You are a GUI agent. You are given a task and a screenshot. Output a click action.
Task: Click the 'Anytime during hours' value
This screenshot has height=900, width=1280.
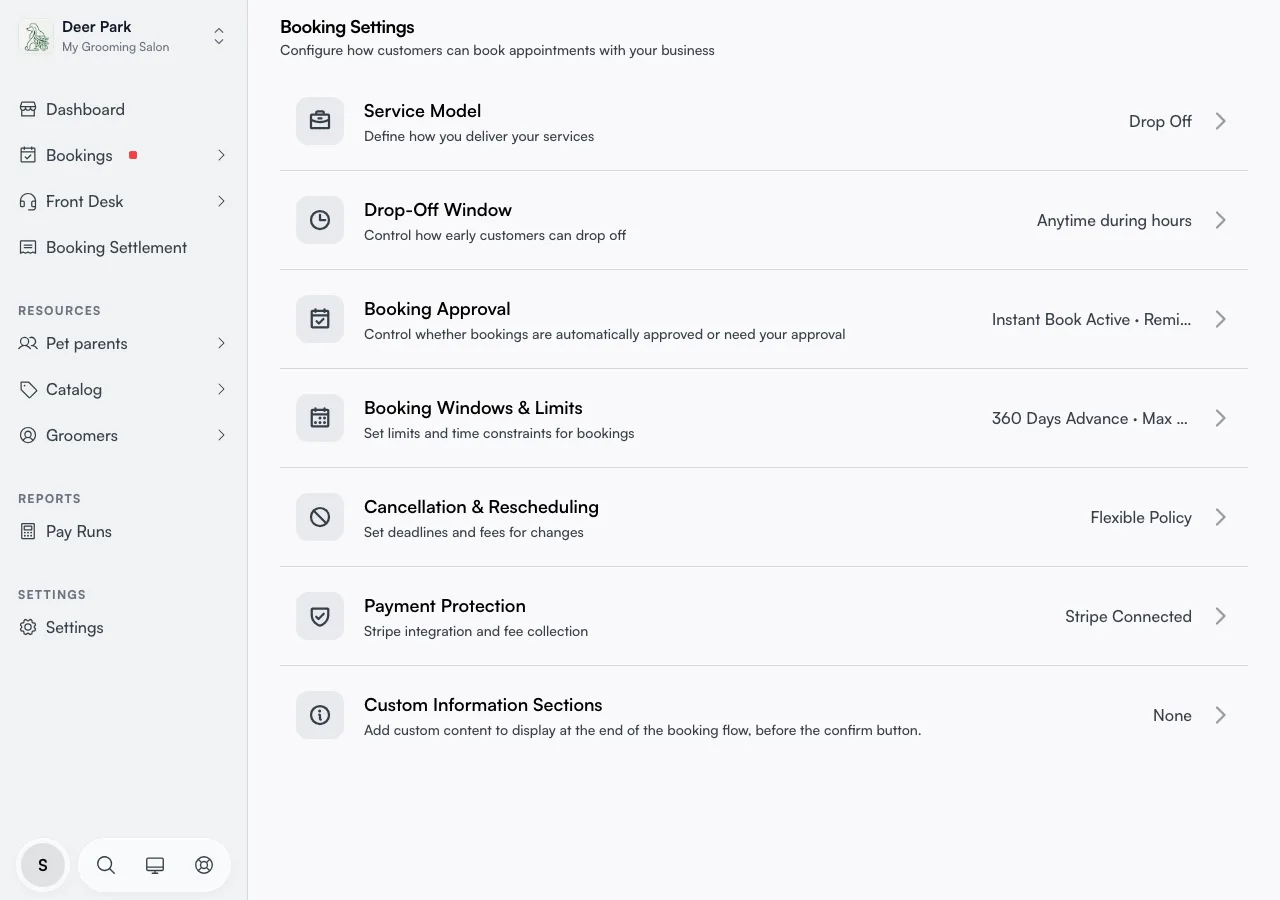coord(1114,220)
